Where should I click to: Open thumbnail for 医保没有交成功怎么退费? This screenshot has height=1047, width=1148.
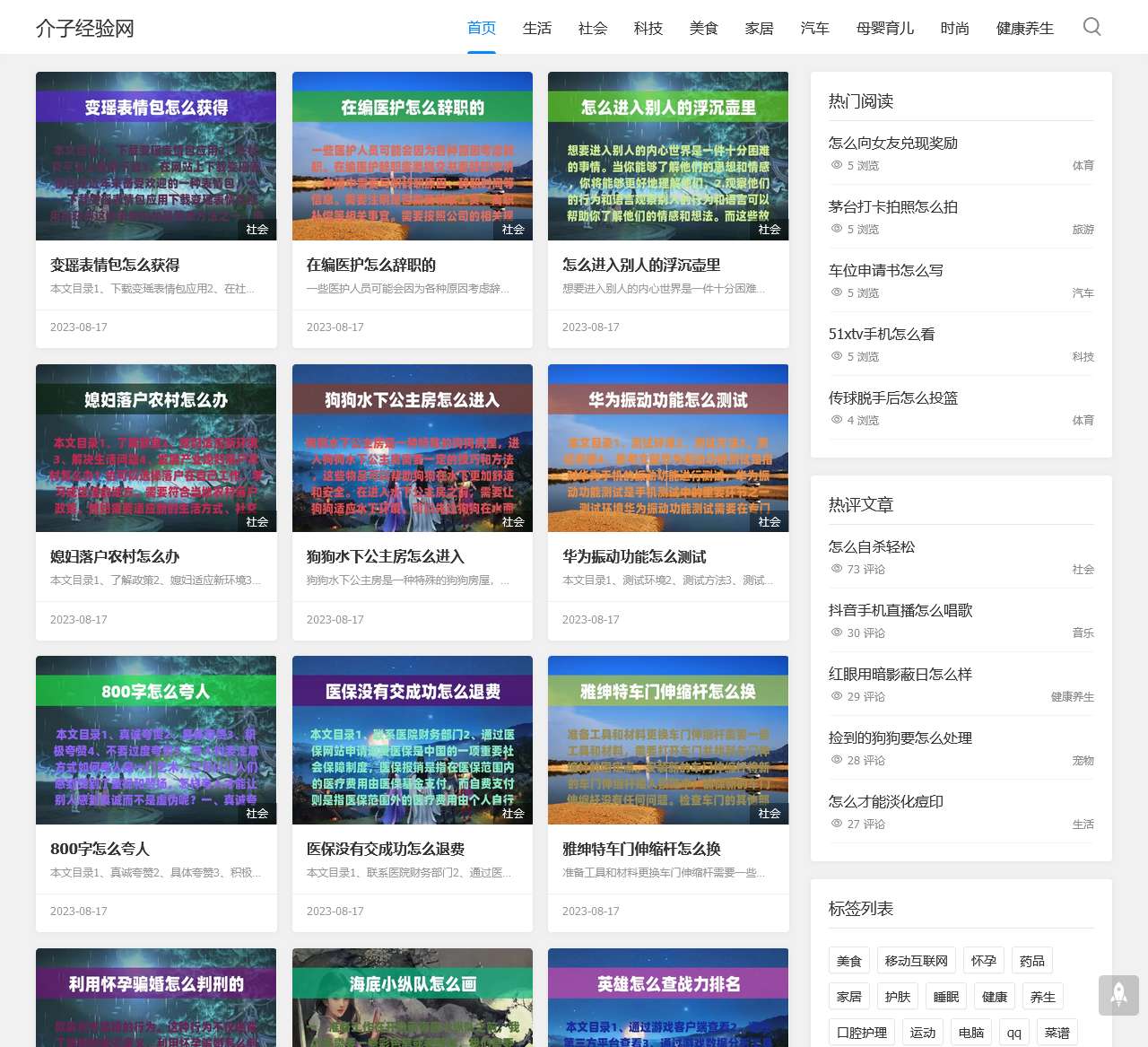pos(413,739)
